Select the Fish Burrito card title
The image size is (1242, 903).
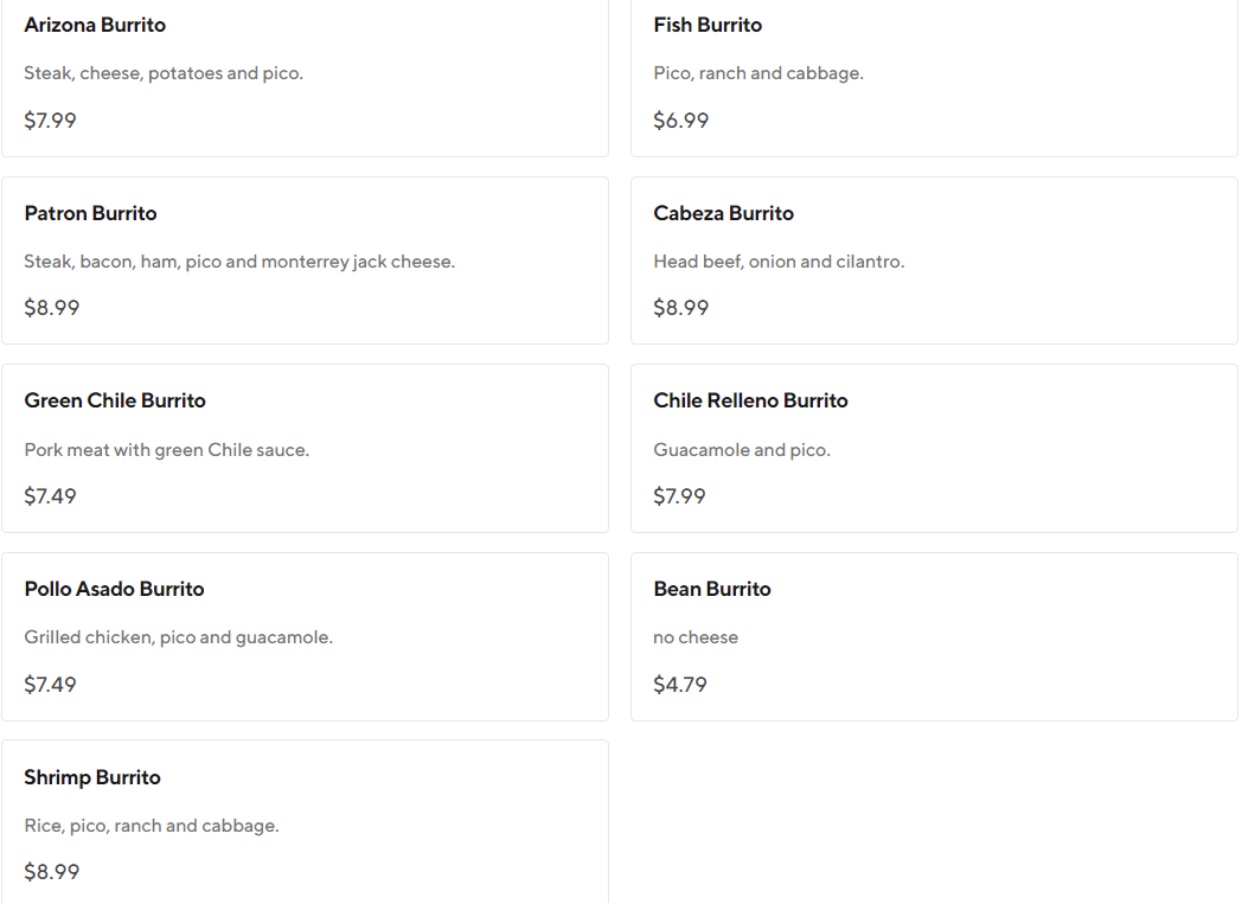pyautogui.click(x=707, y=26)
